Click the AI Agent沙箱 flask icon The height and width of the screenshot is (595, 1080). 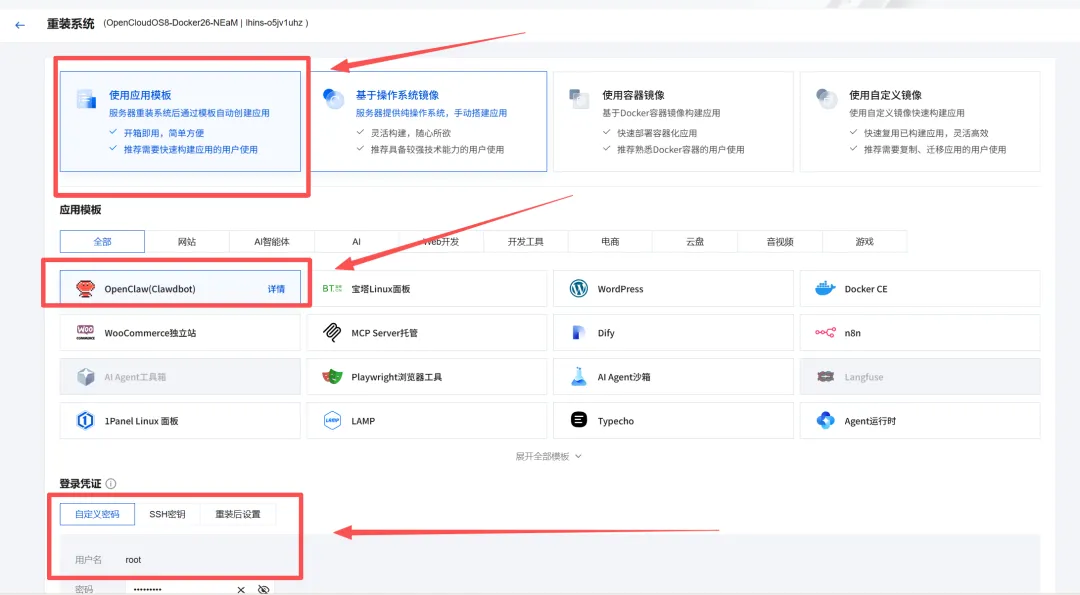click(579, 377)
